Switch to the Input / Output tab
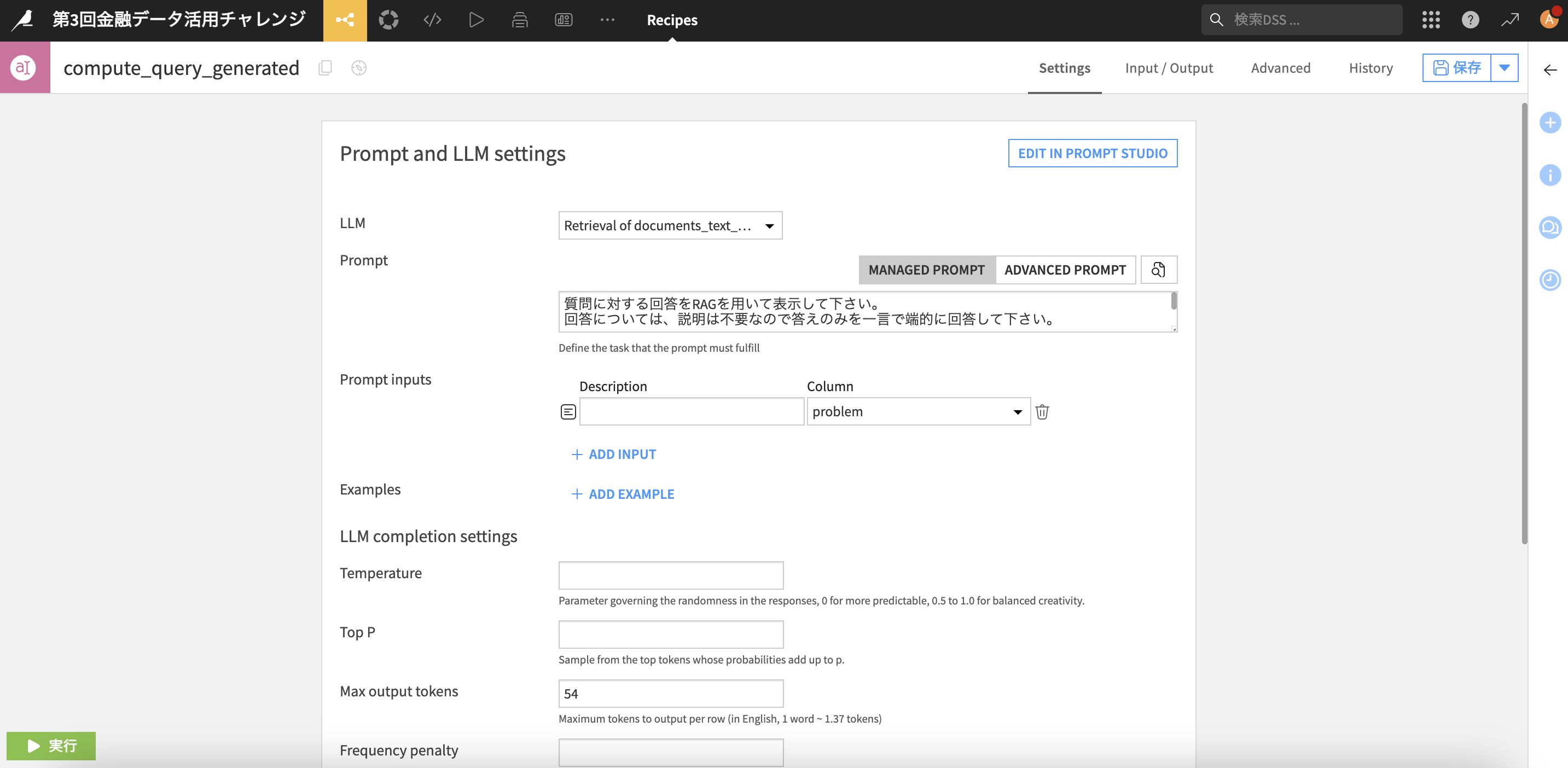Viewport: 1568px width, 768px height. [1168, 68]
